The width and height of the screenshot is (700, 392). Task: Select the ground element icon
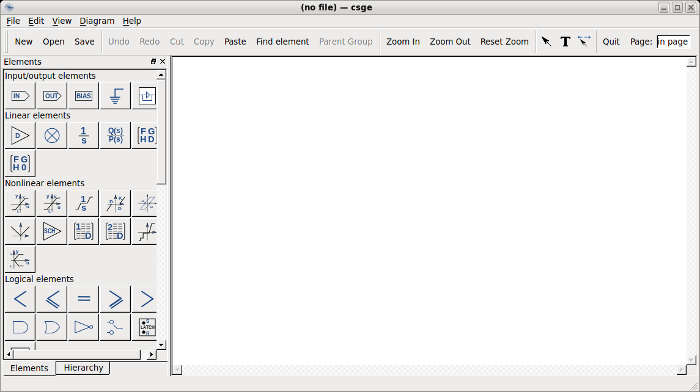(115, 96)
